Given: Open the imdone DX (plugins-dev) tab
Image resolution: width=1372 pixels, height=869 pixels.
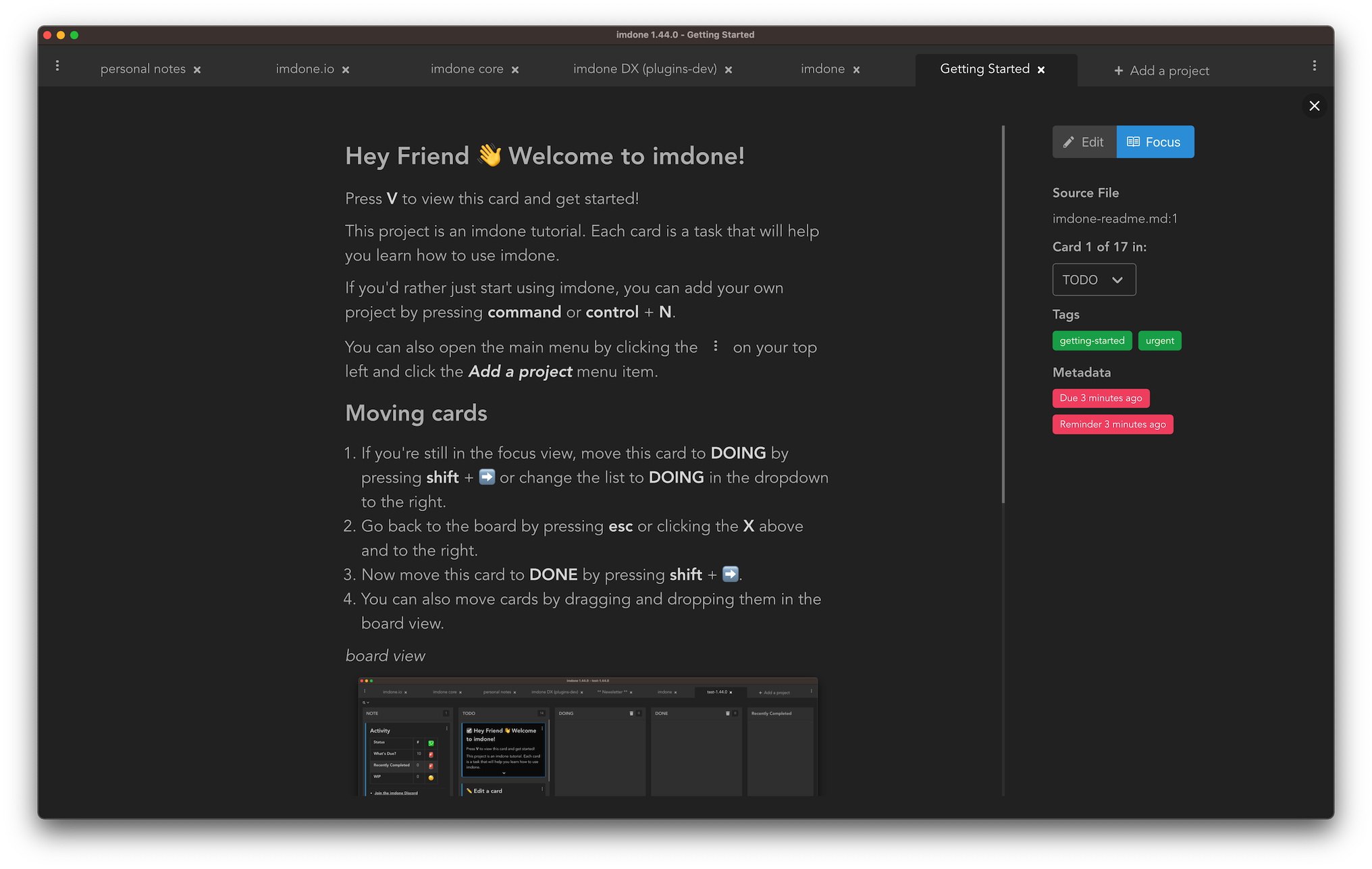Looking at the screenshot, I should point(645,69).
